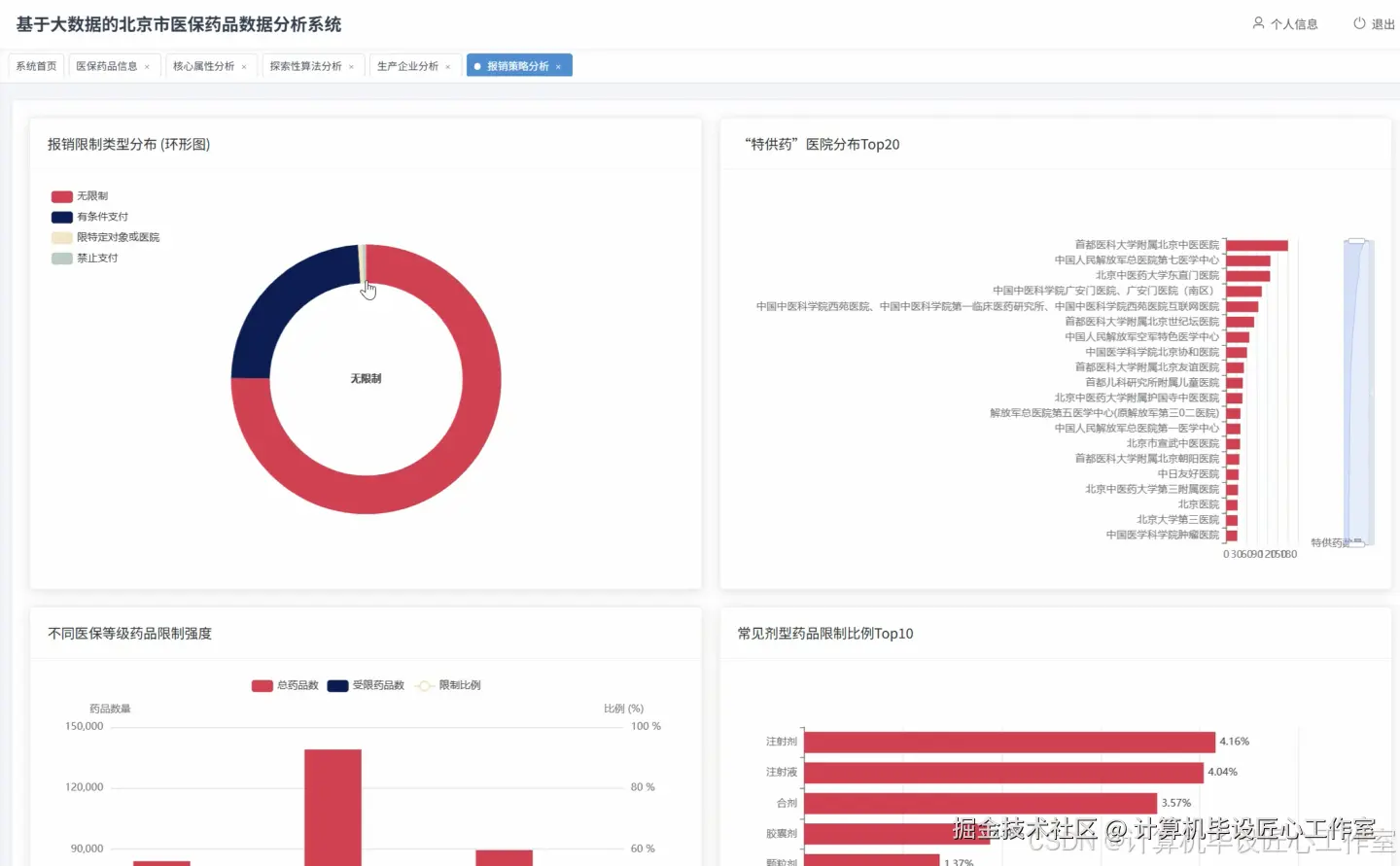Click the navy 有条件支付 donut segment
Screen dimensions: 1400x866
point(282,298)
